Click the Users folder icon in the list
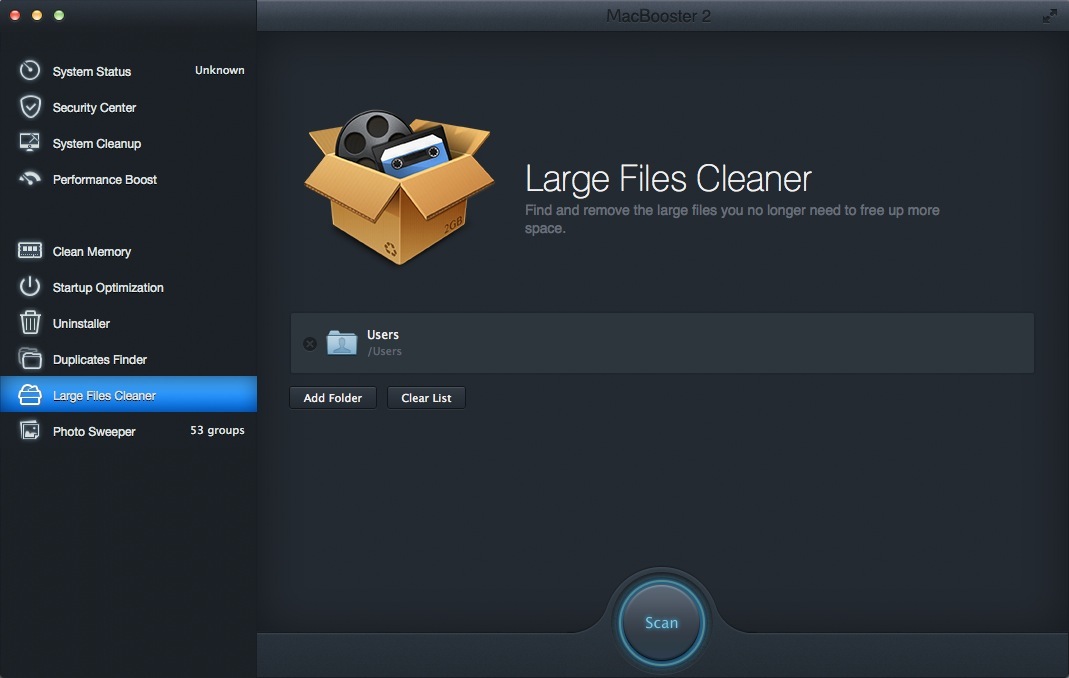This screenshot has height=678, width=1069. pyautogui.click(x=342, y=342)
